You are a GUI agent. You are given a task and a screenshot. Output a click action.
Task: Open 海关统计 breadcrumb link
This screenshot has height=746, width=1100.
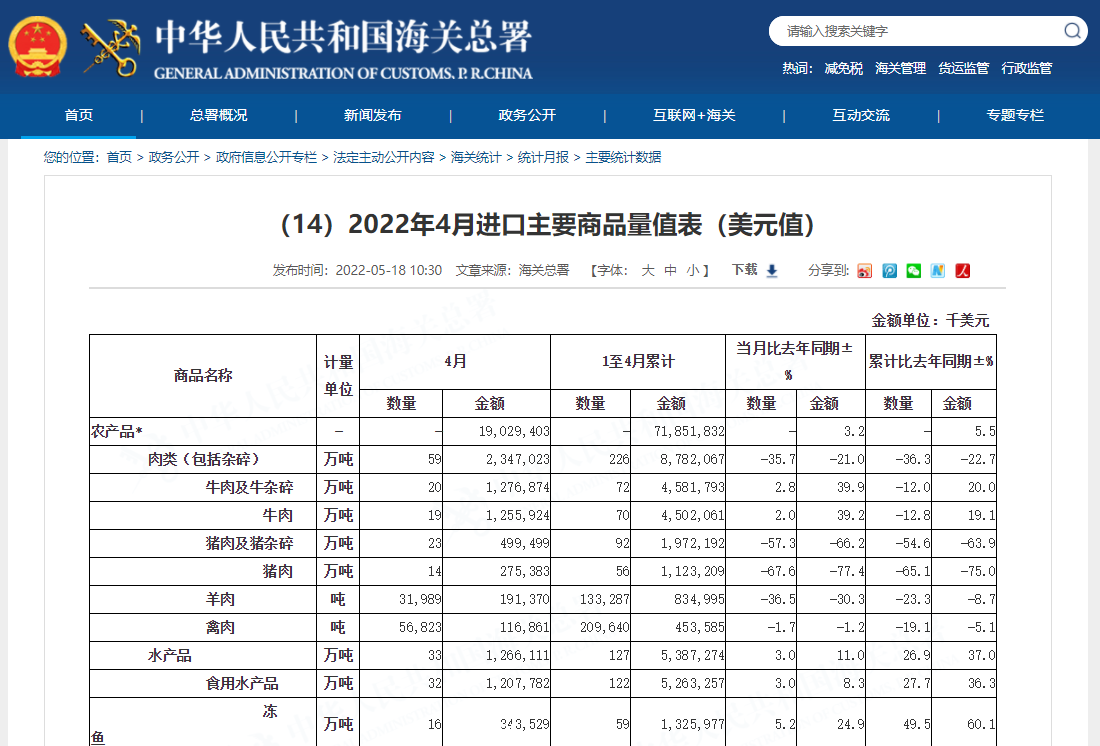(x=476, y=157)
